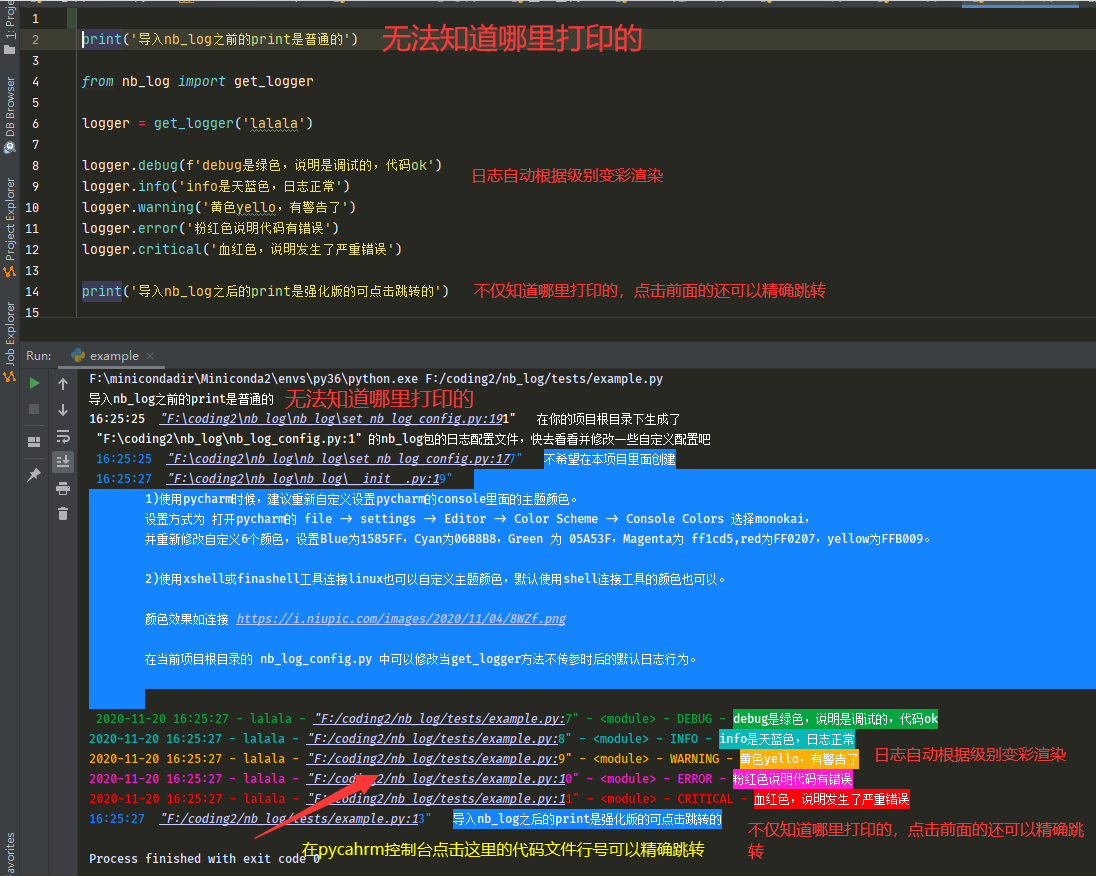Click gutter line number 14

[32, 292]
